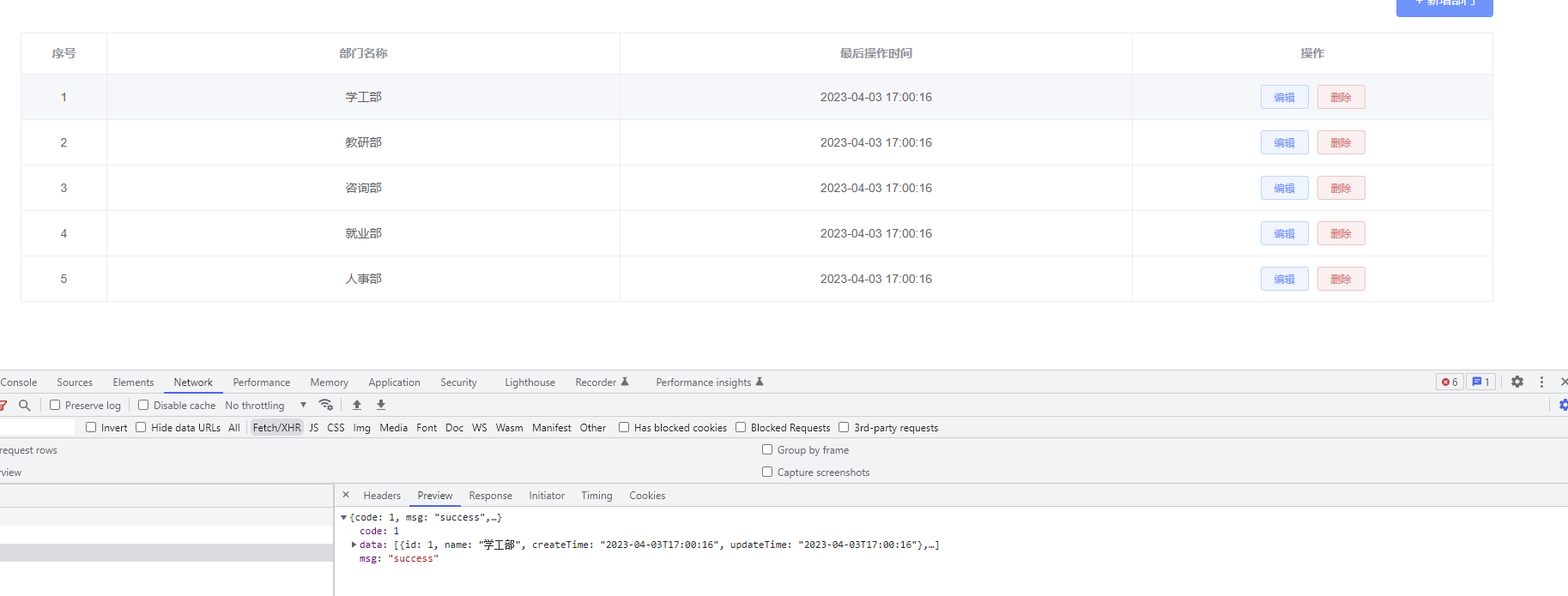Close the request details pane

point(346,495)
